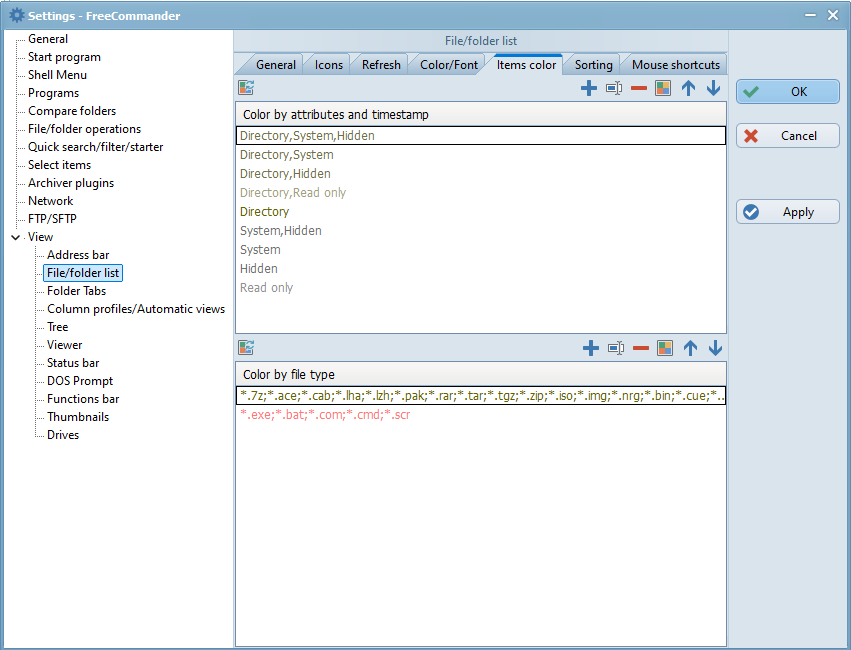Select DOS Prompt settings
Viewport: 851px width, 650px height.
(80, 380)
